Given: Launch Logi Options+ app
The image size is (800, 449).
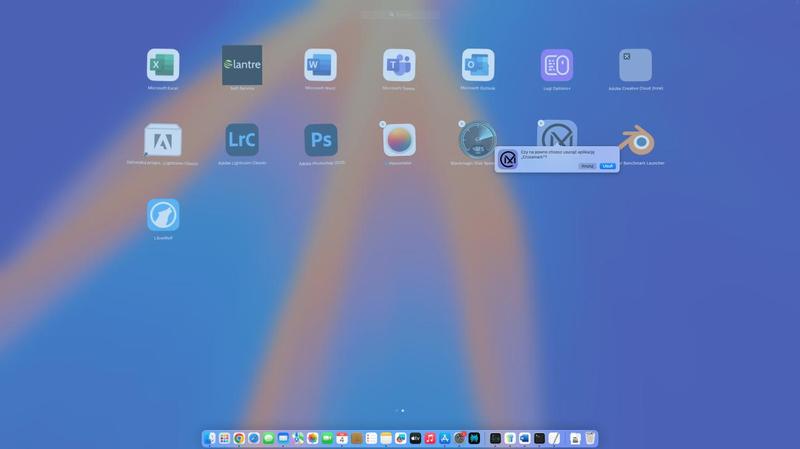Looking at the screenshot, I should (x=557, y=65).
